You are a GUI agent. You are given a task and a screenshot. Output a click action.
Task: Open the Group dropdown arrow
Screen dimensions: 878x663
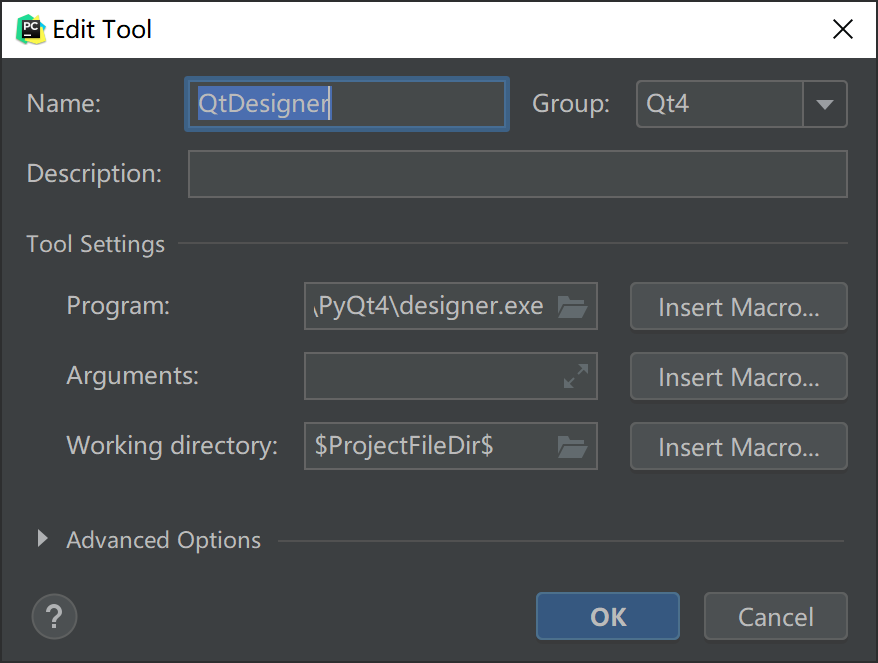tap(825, 105)
